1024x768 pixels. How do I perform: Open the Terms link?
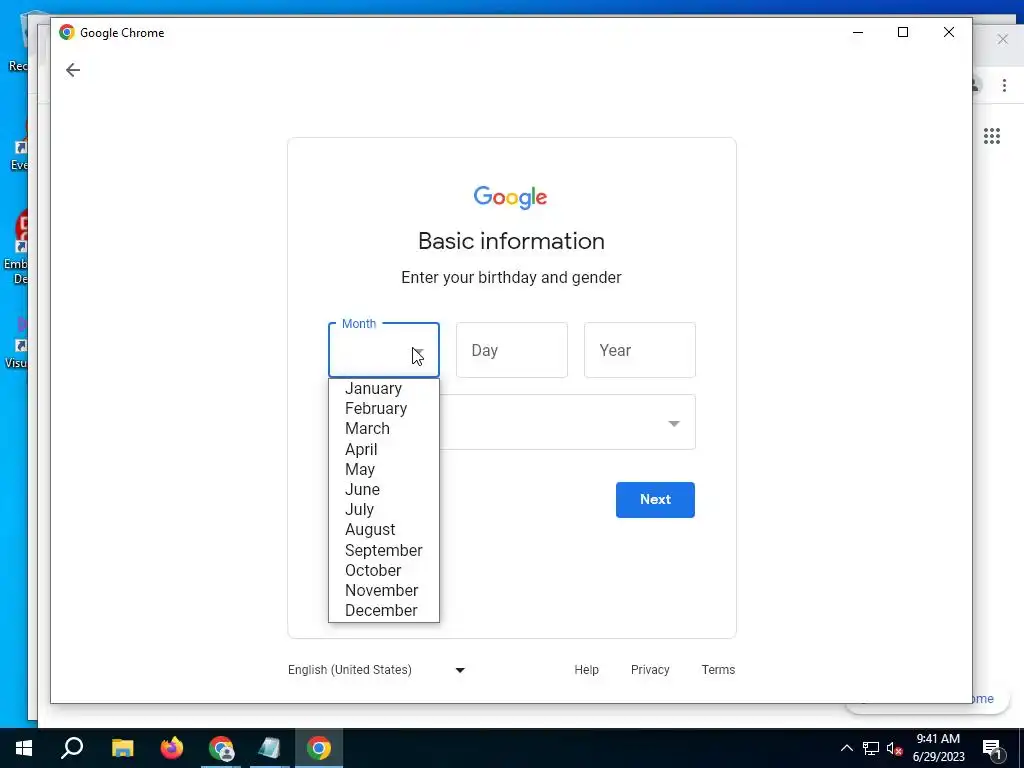[x=718, y=670]
